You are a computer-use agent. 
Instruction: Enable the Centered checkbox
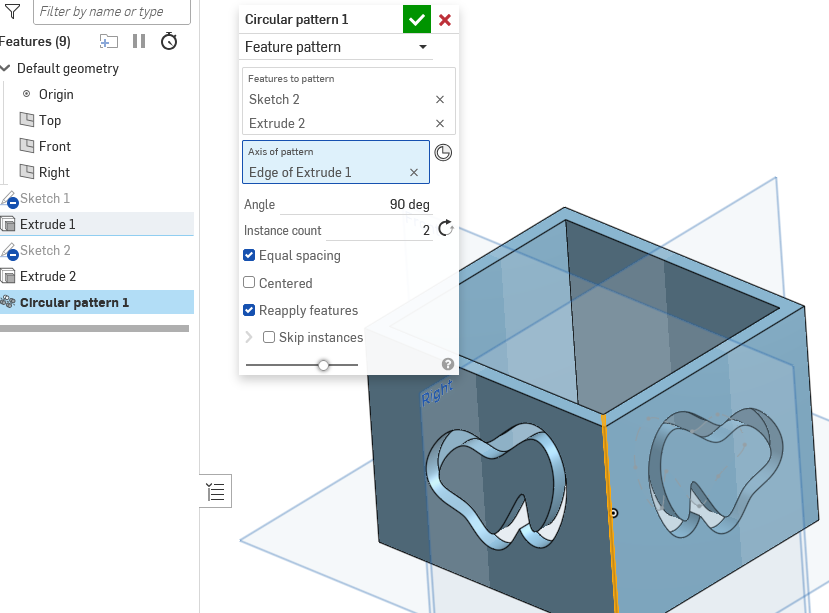[249, 282]
